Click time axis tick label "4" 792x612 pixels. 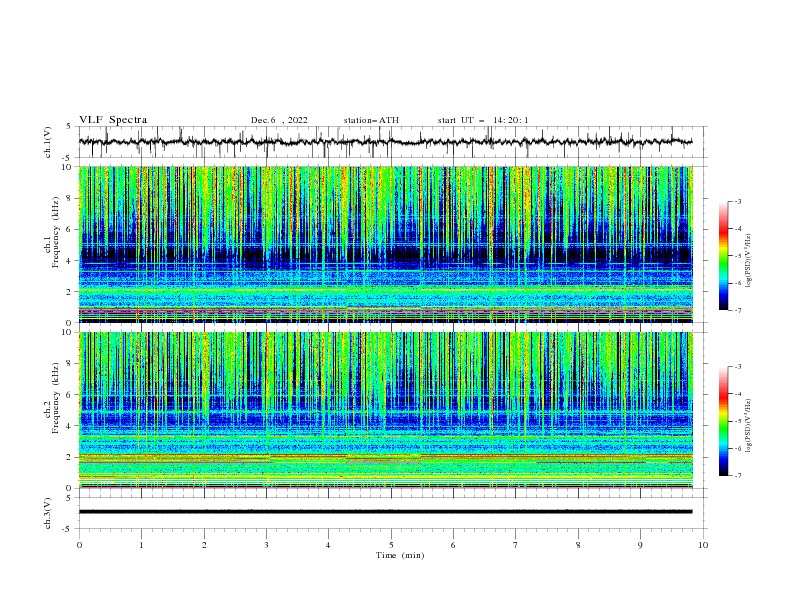(x=328, y=545)
